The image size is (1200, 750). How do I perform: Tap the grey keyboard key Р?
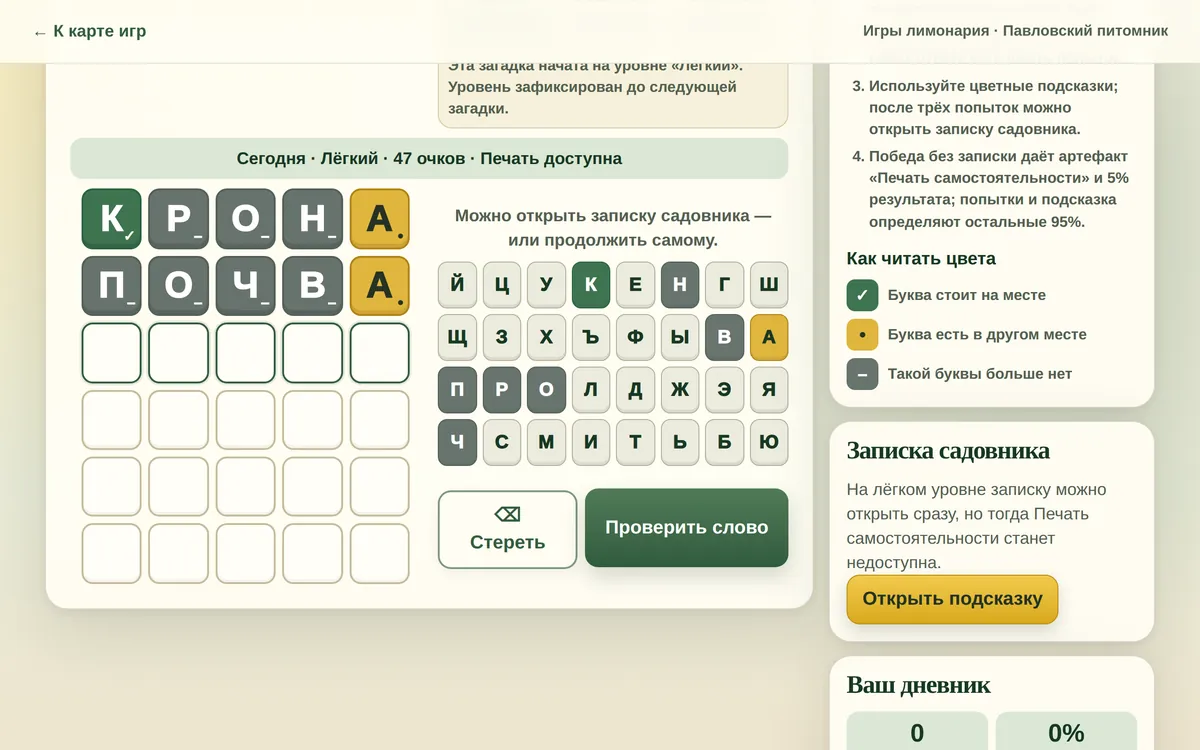[502, 390]
